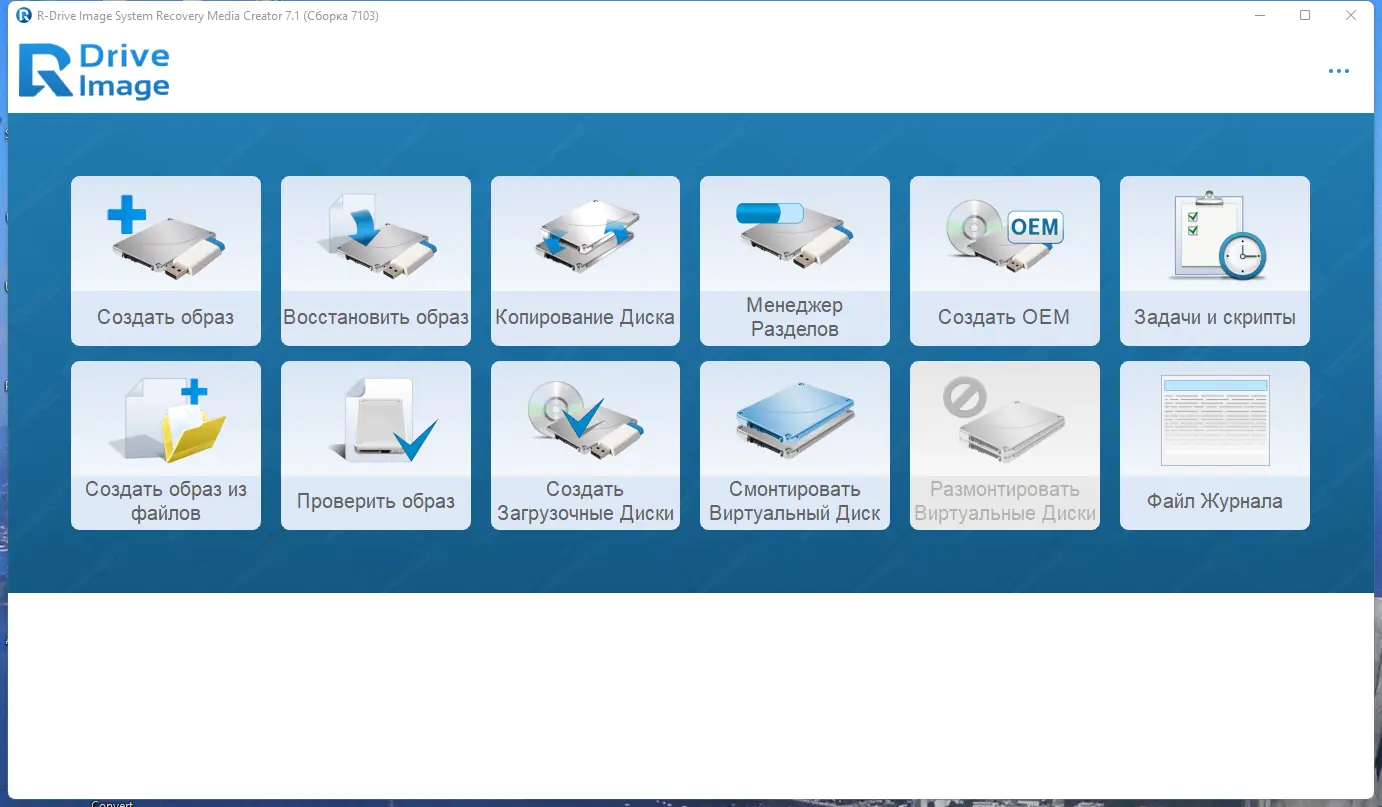Open Задачи и скрипты scheduler
Viewport: 1382px width, 807px height.
[1215, 261]
